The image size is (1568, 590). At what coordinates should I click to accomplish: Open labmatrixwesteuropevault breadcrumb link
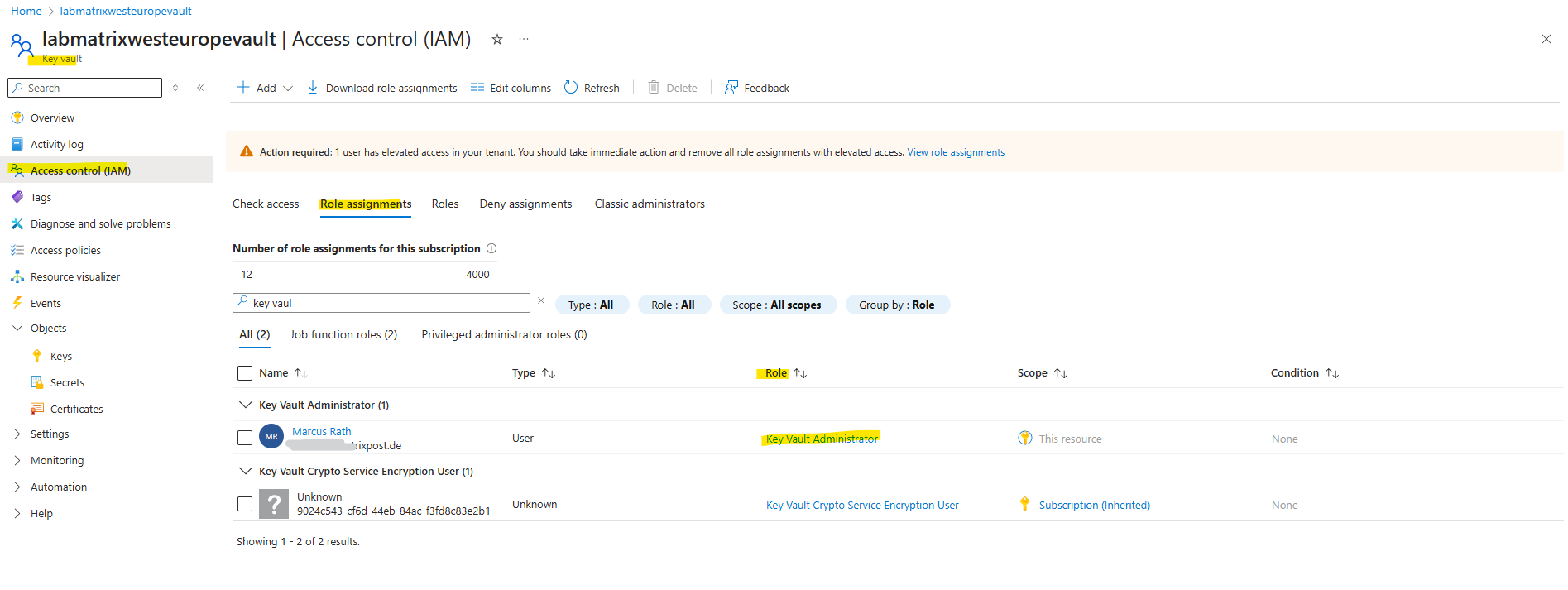click(126, 11)
